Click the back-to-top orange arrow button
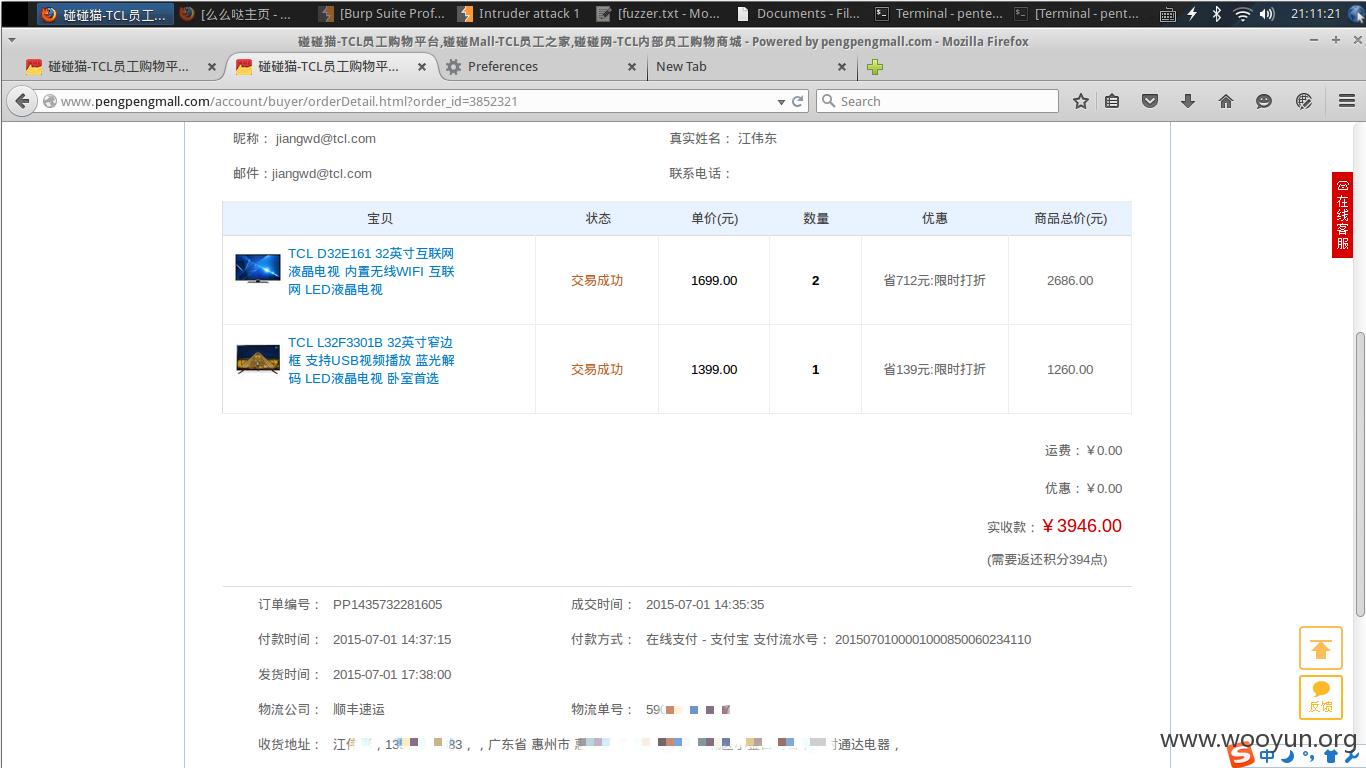Image resolution: width=1366 pixels, height=768 pixels. click(1320, 649)
